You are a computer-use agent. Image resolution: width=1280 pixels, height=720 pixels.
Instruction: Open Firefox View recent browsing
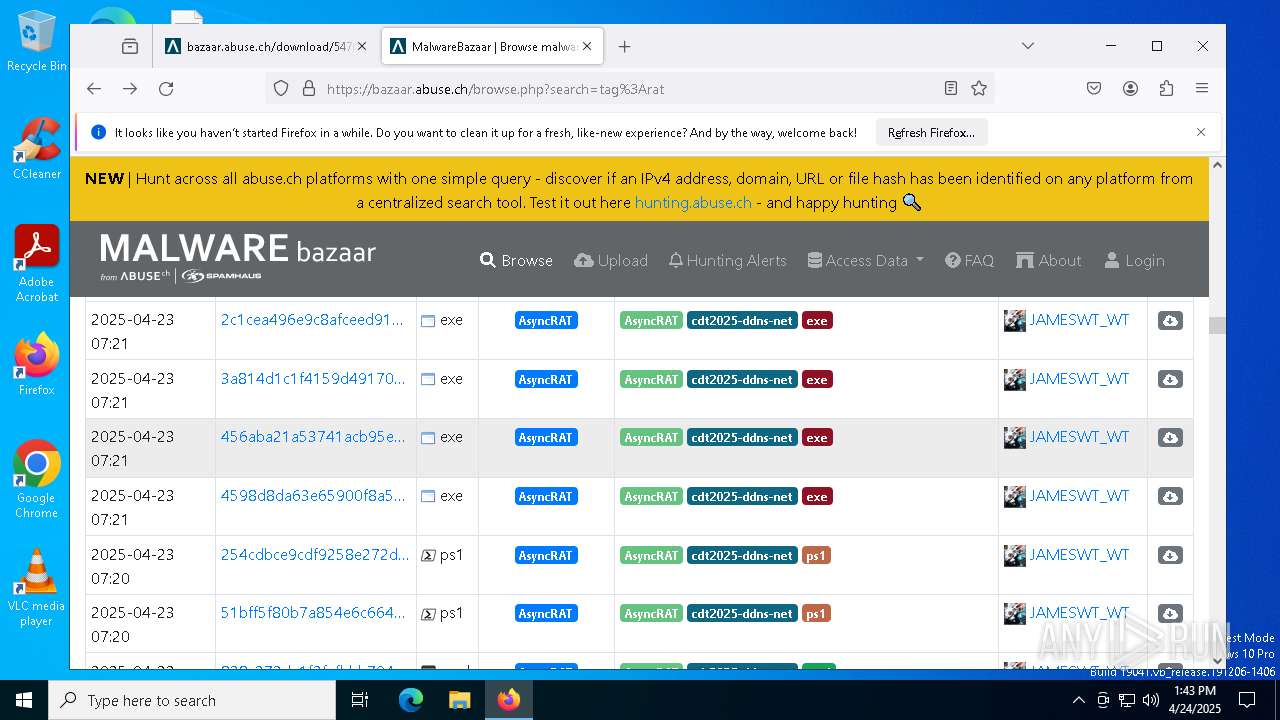pyautogui.click(x=130, y=46)
